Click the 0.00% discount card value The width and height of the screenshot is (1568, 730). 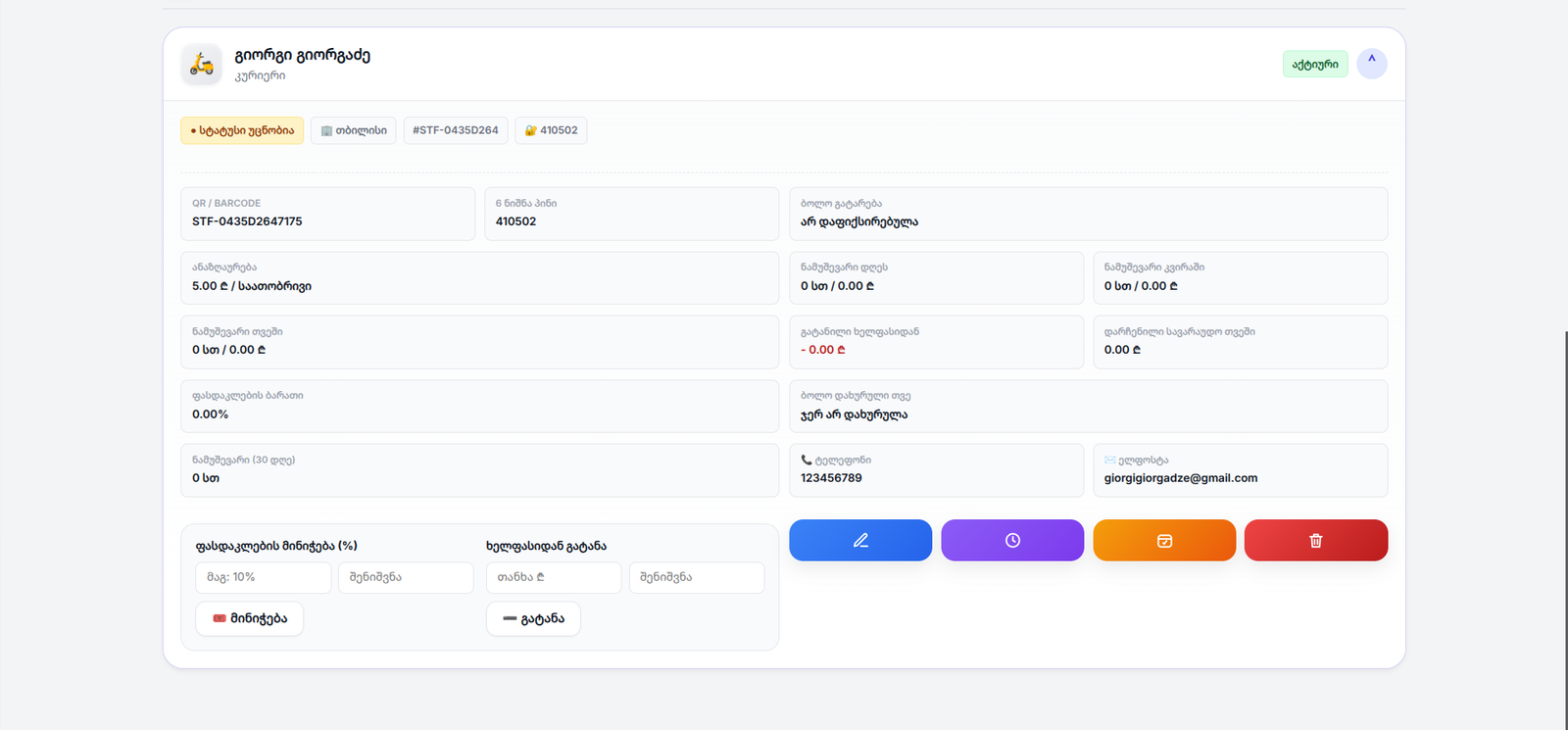coord(211,414)
